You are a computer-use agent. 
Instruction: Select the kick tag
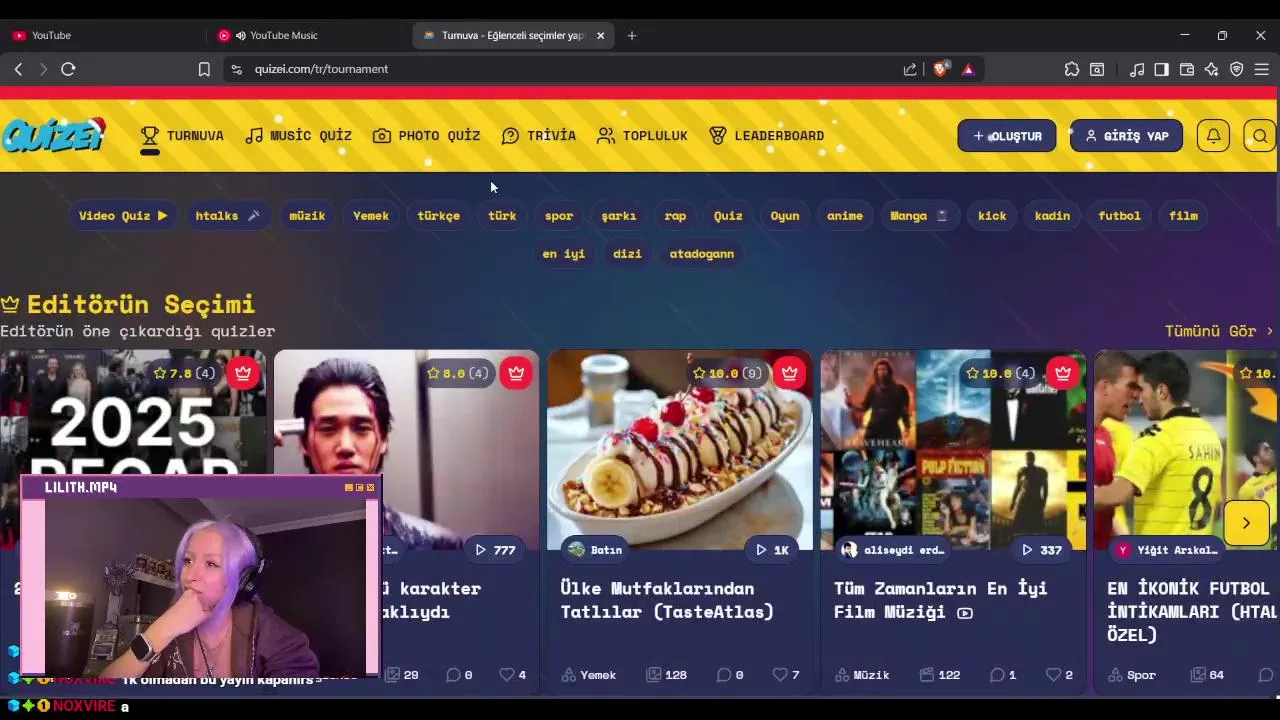point(992,216)
